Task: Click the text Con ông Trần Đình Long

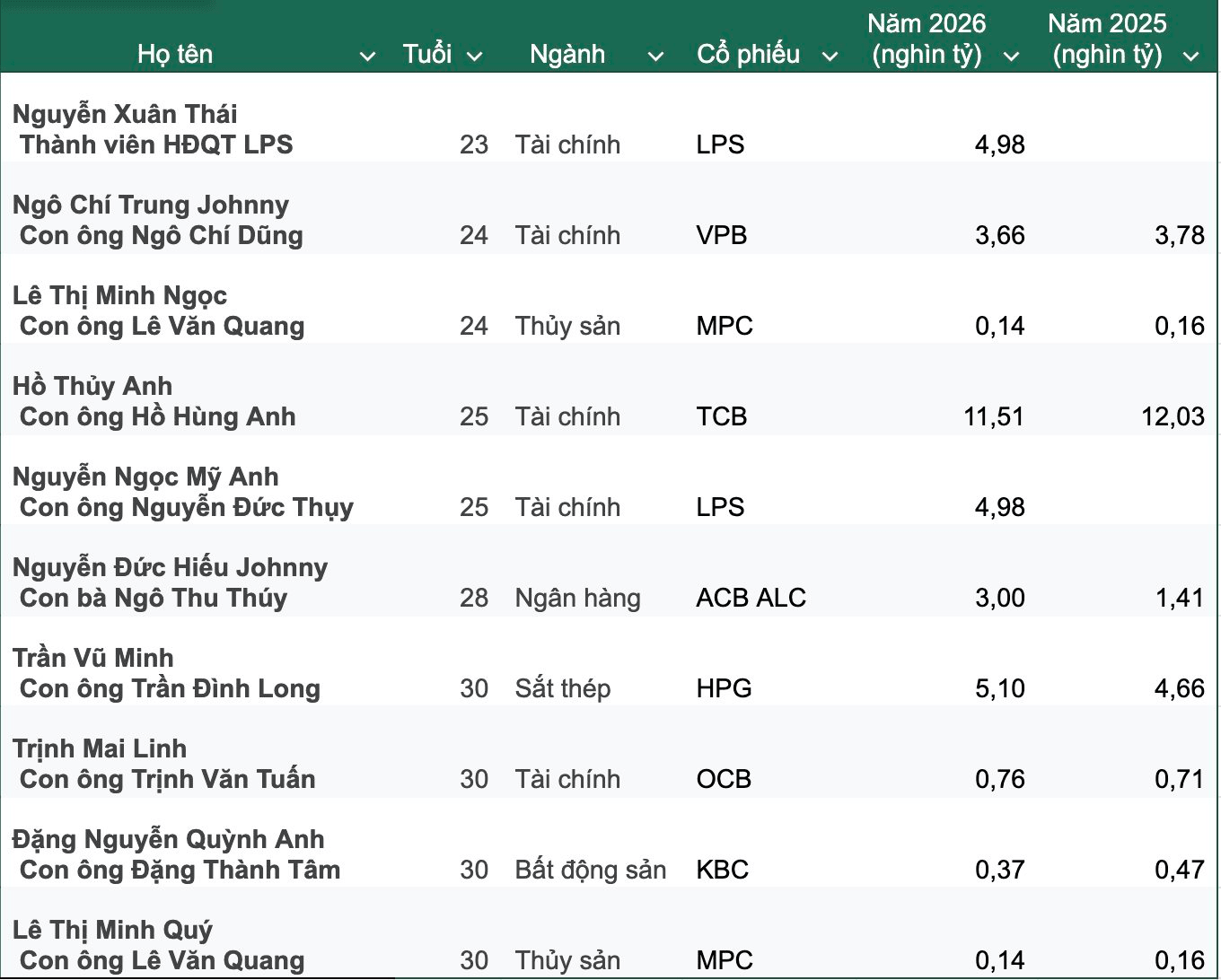Action: 170,688
